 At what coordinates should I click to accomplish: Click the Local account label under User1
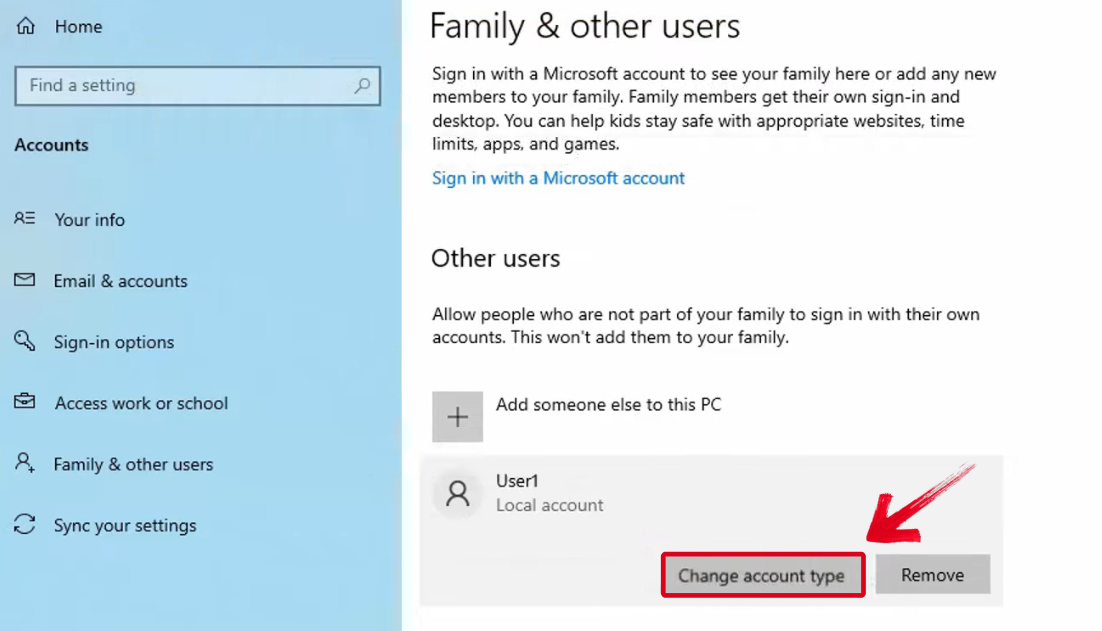[549, 506]
